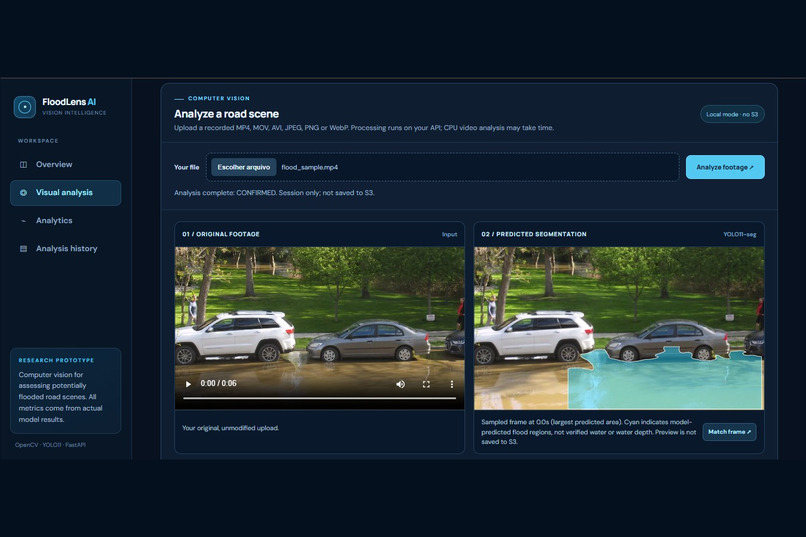Open the Overview page in sidebar
Screen dimensions: 806x537
click(x=65, y=164)
